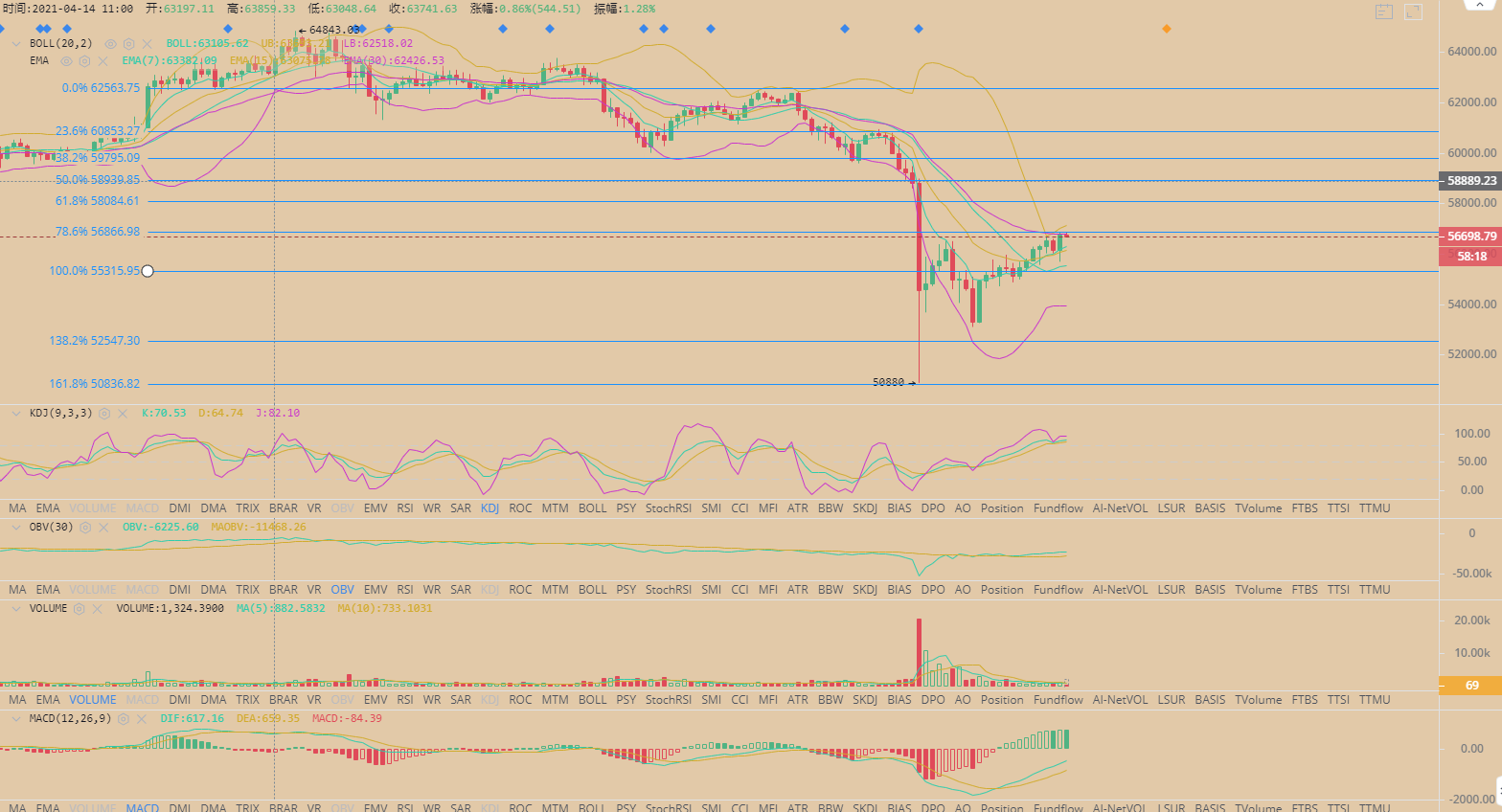Switch to Fundflow tab under the KDJ panel

(x=1058, y=508)
